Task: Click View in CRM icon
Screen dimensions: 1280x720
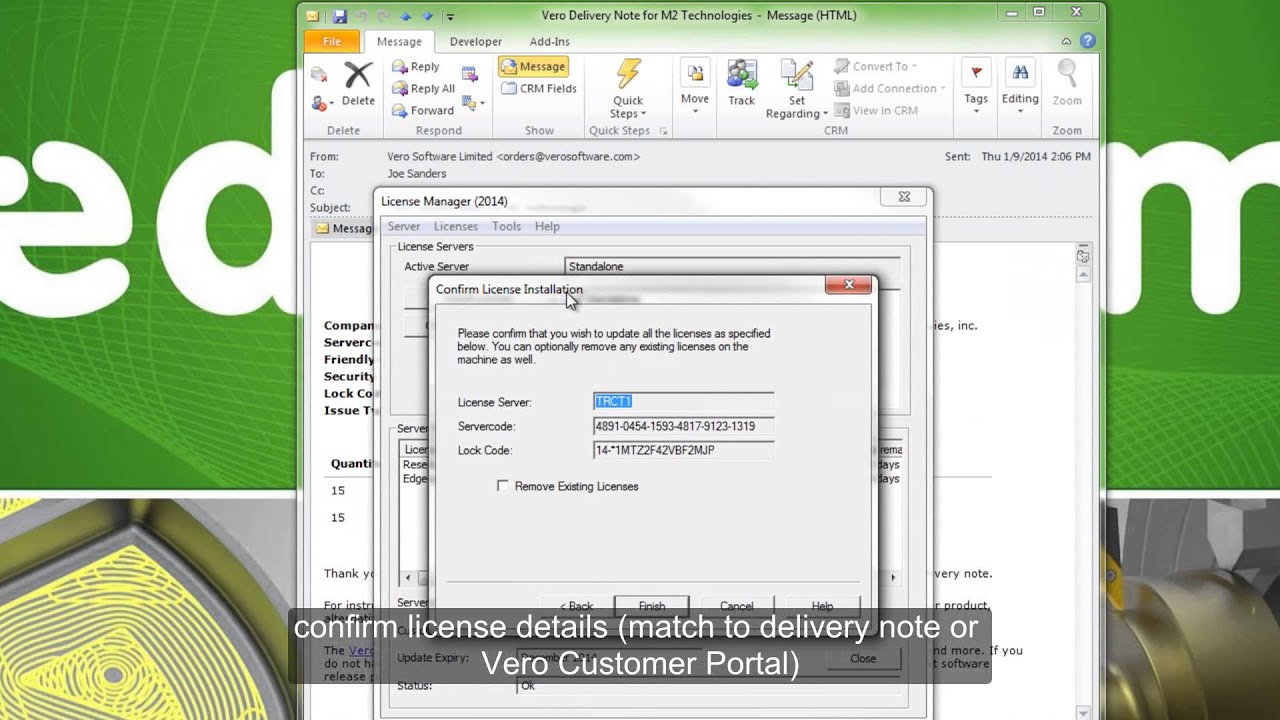Action: pyautogui.click(x=876, y=111)
